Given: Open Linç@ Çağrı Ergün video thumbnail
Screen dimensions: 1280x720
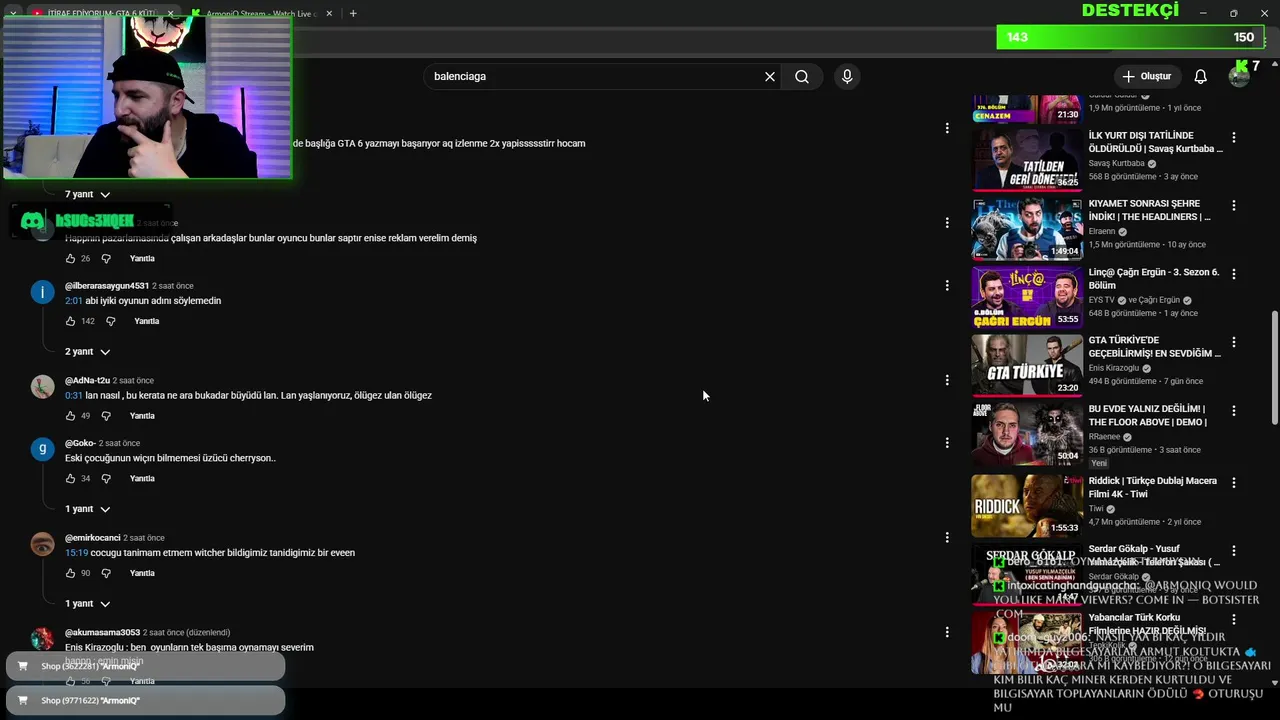Looking at the screenshot, I should (x=1026, y=297).
